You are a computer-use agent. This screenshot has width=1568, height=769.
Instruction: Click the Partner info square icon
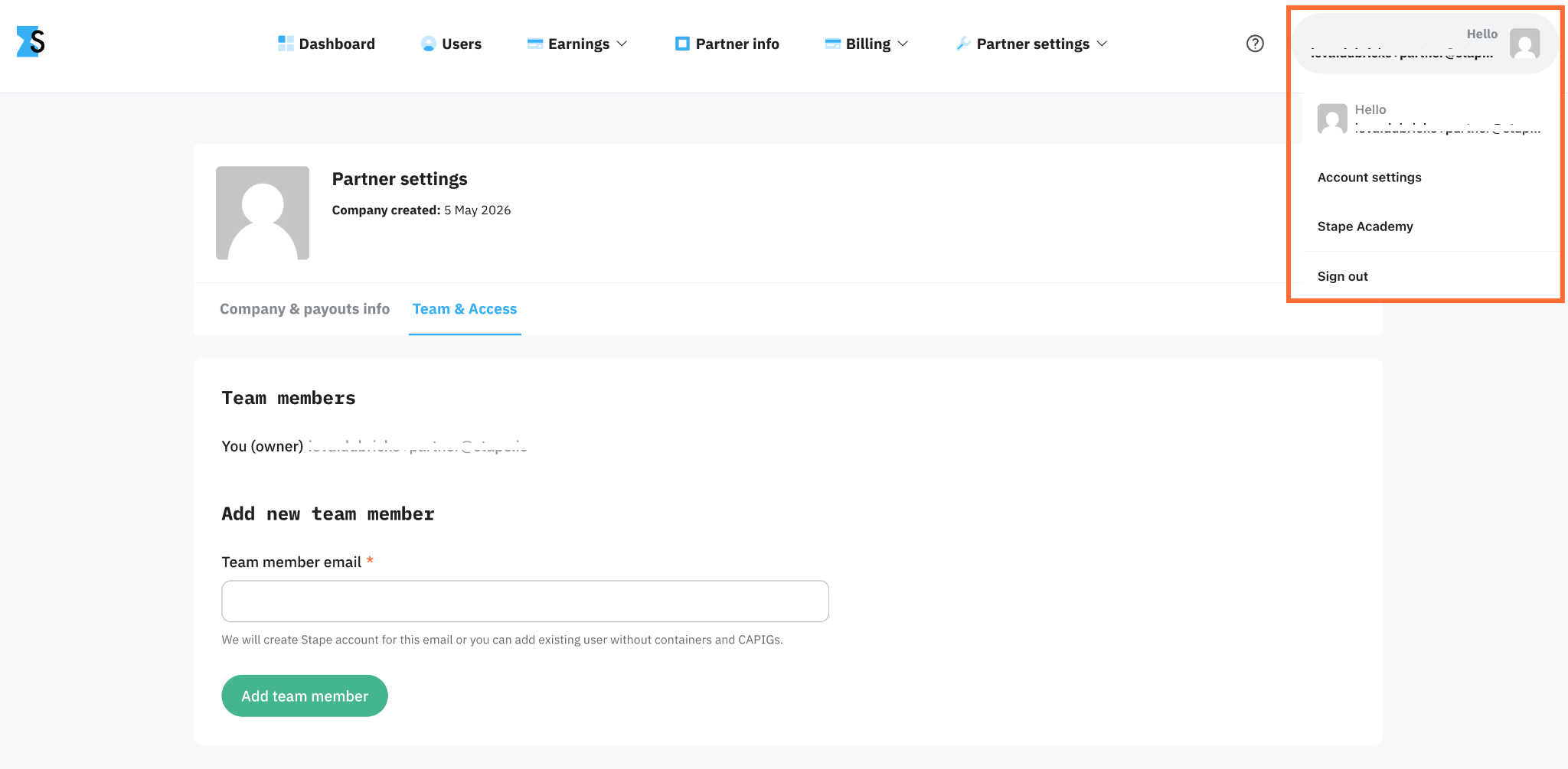pos(682,44)
